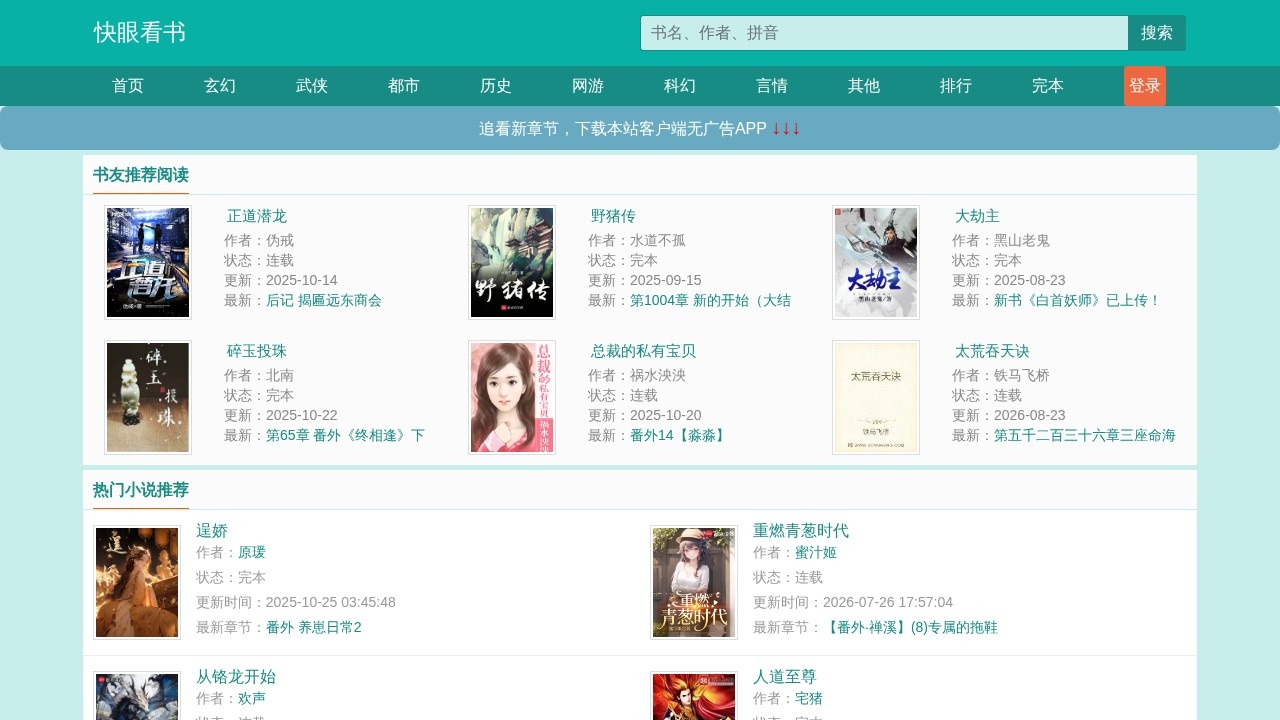Select 重燃青葱时代 update time 2026-07-26 17:57:04
Screen dimensions: 1280x720
click(888, 602)
